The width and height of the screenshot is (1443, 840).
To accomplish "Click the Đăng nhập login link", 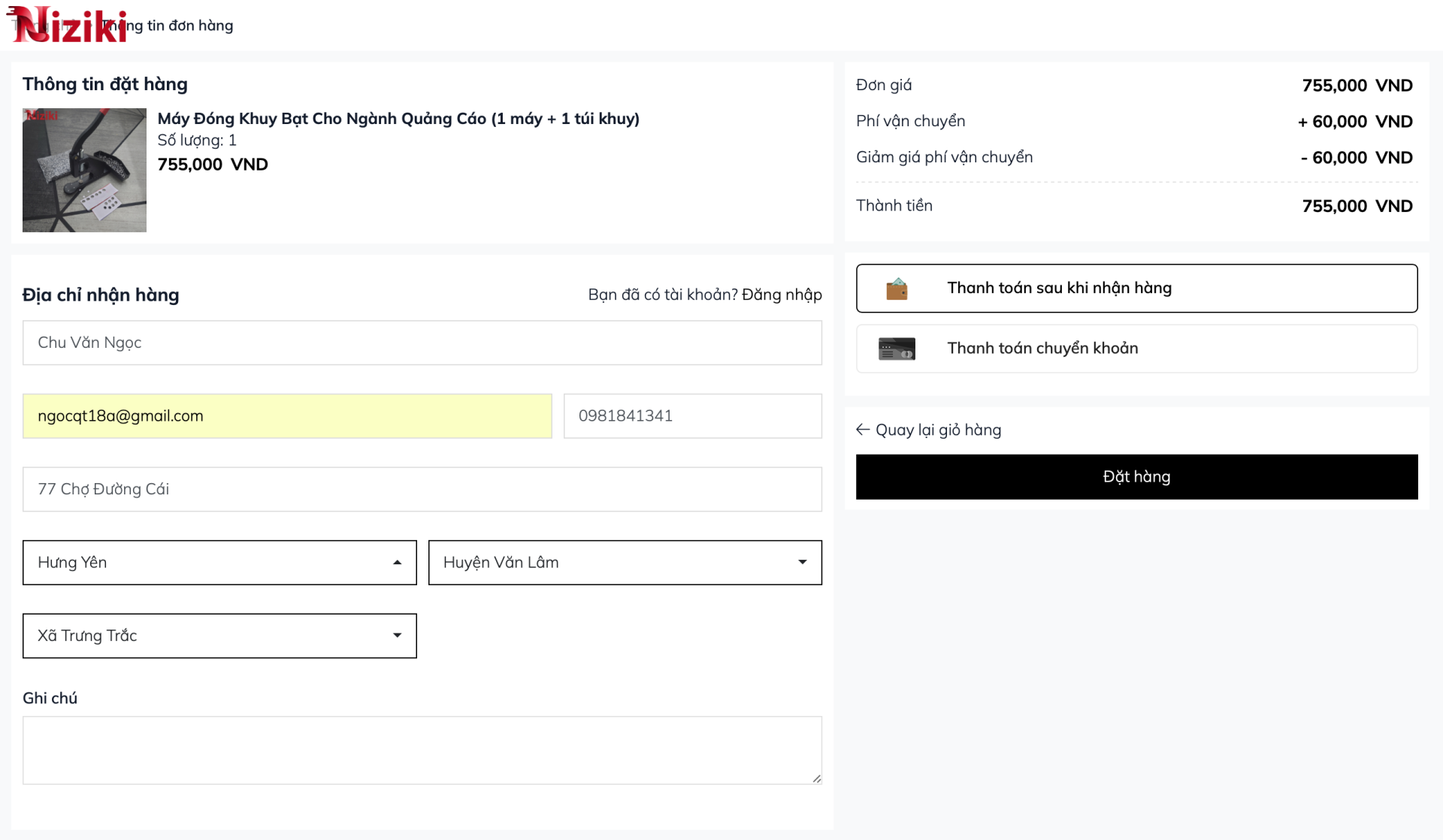I will click(782, 295).
